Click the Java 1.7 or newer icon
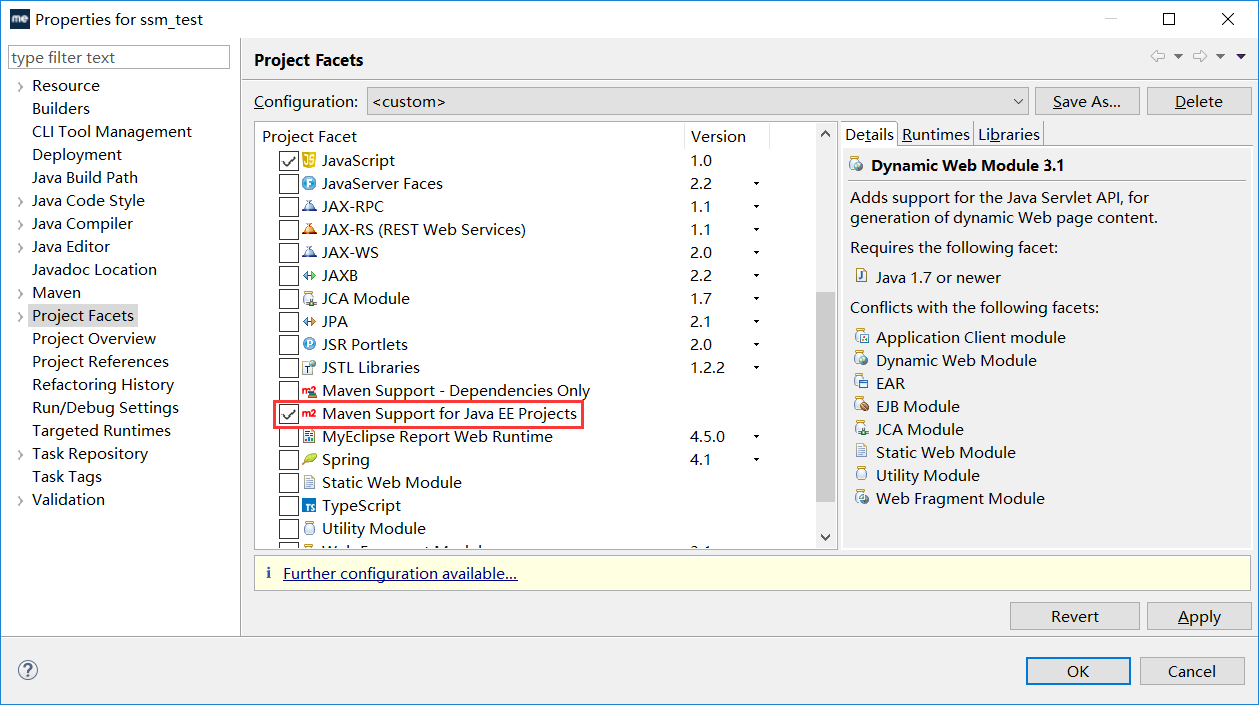 pyautogui.click(x=862, y=277)
